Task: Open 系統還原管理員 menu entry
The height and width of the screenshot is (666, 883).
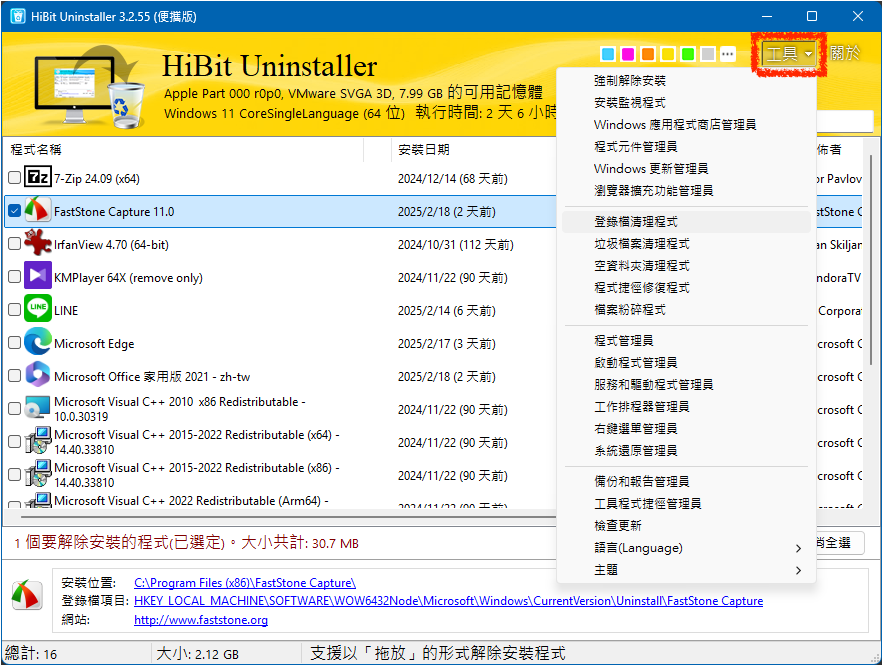Action: point(686,450)
